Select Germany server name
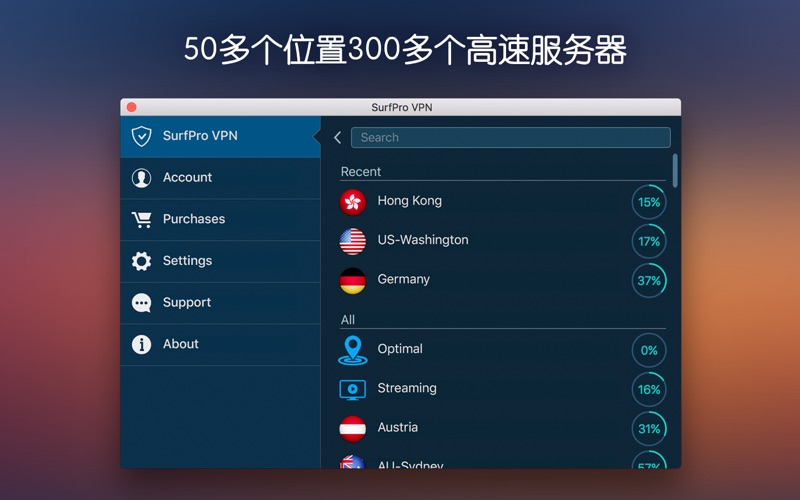The width and height of the screenshot is (800, 500). [x=404, y=280]
